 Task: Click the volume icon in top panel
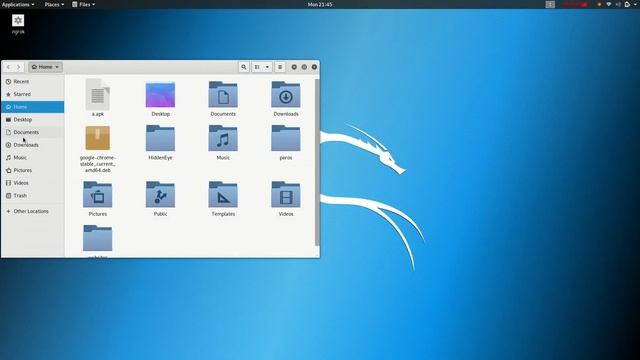tap(618, 4)
